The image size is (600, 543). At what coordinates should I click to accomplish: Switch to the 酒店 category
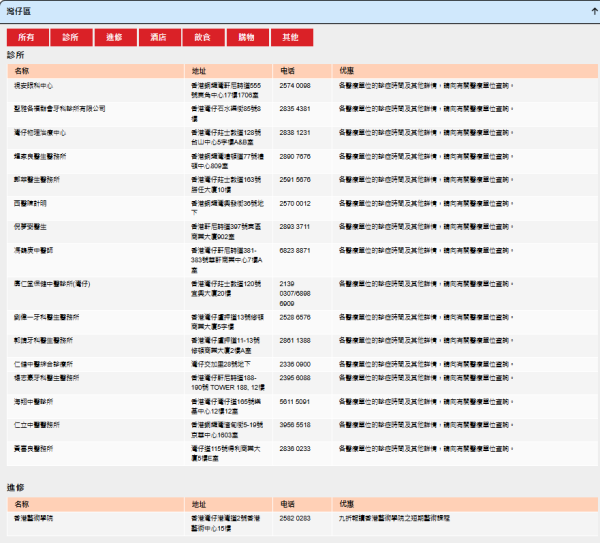[x=158, y=37]
